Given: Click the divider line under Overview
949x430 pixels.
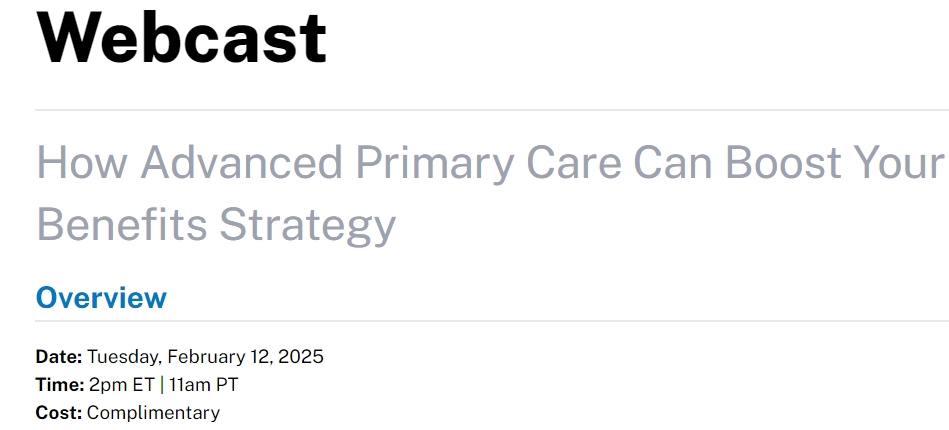Looking at the screenshot, I should click(490, 321).
